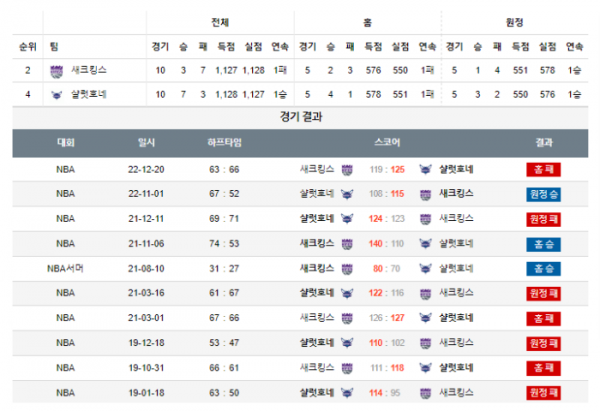Click the 홈패 badge for the 21-03-01 game

(x=543, y=318)
